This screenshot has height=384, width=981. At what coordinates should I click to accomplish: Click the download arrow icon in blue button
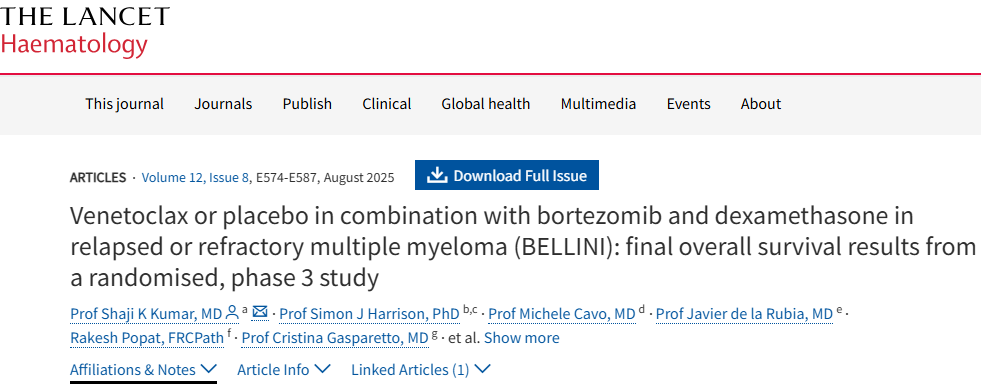[437, 175]
